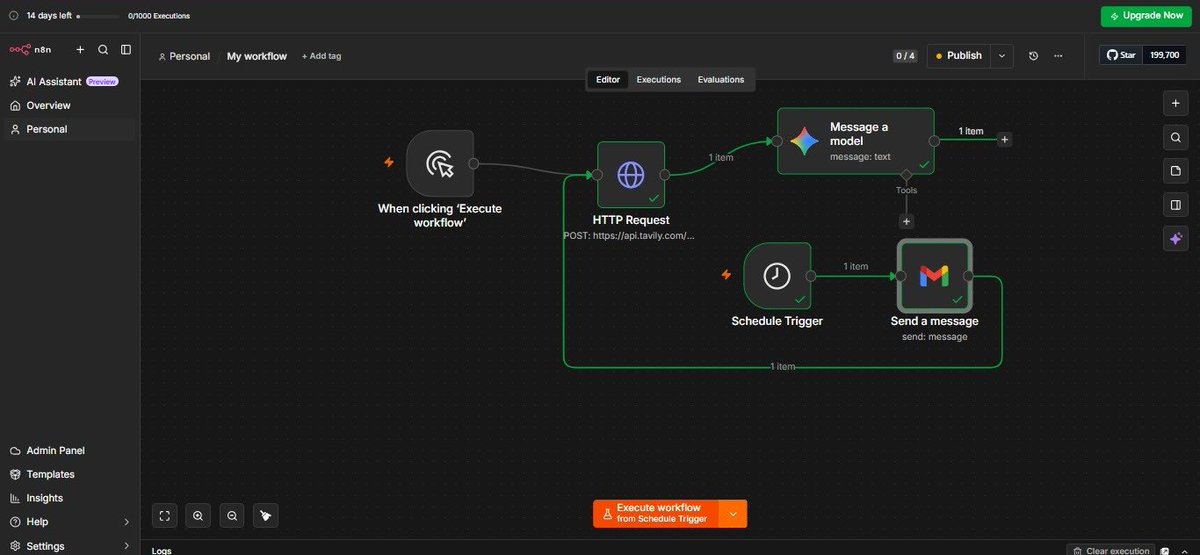Click the tidy up workflow icon
1200x555 pixels.
coord(266,515)
